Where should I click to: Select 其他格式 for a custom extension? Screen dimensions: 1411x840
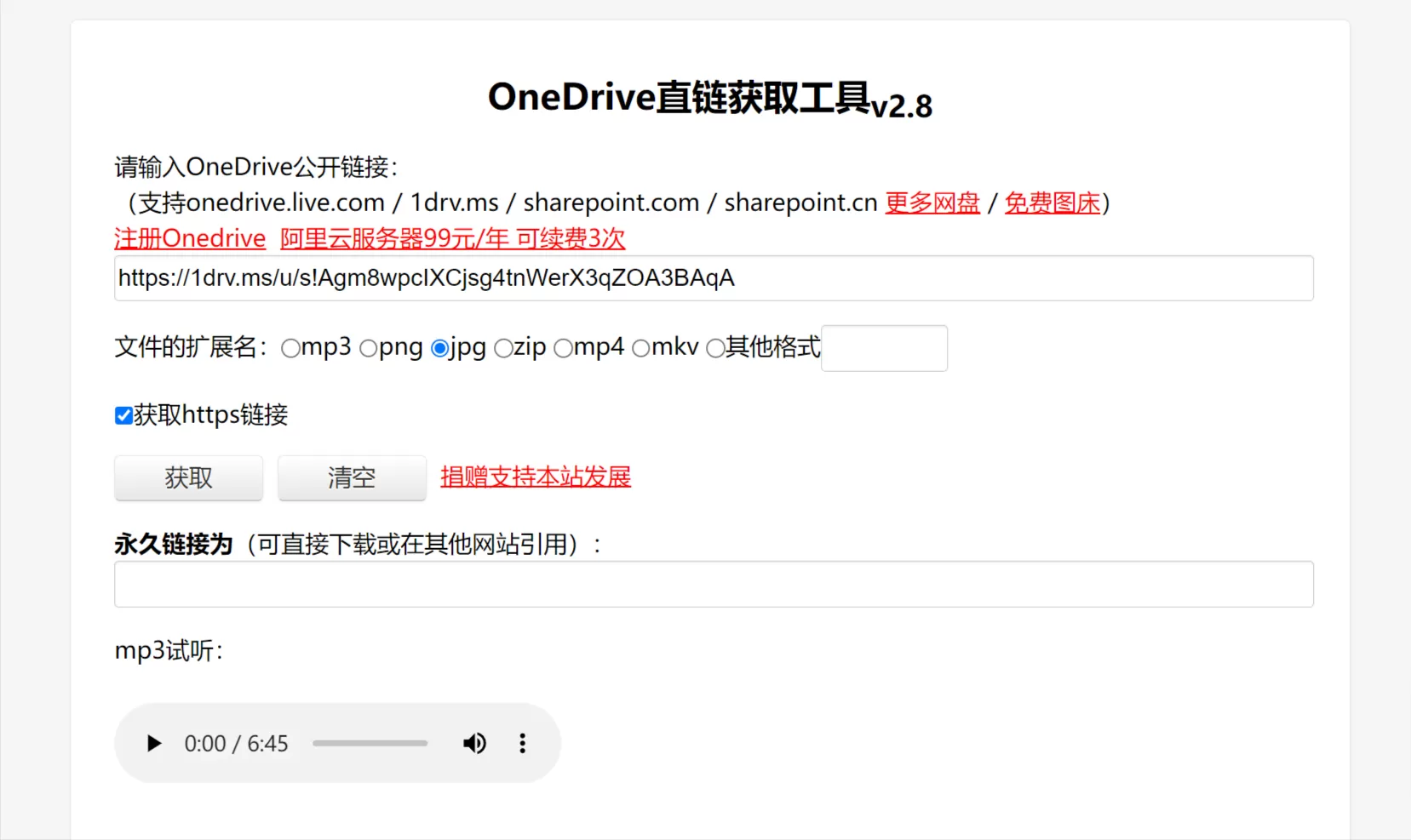tap(715, 348)
